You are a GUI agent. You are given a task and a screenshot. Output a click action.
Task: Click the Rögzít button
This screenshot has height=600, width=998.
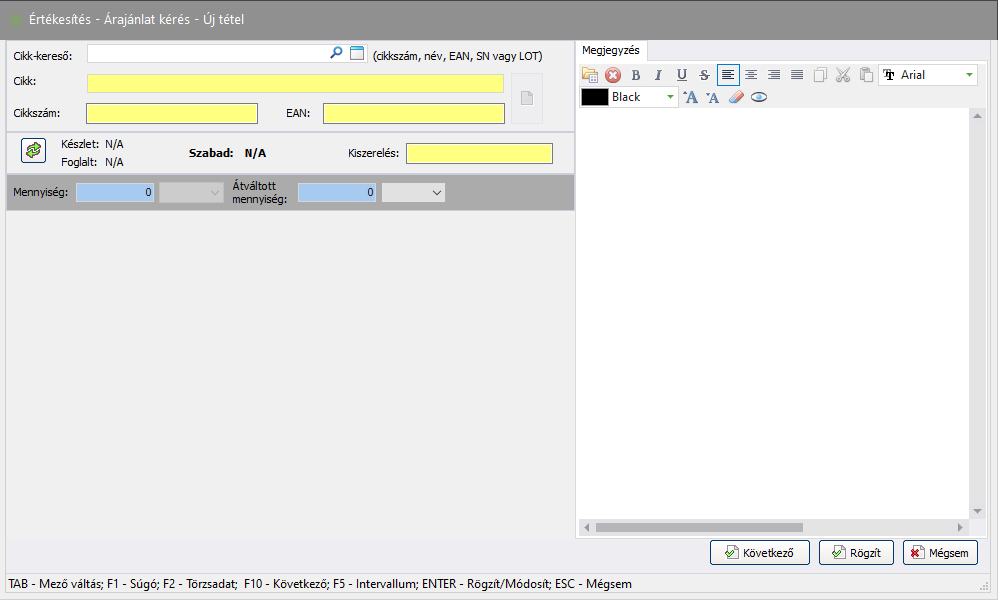pyautogui.click(x=856, y=552)
